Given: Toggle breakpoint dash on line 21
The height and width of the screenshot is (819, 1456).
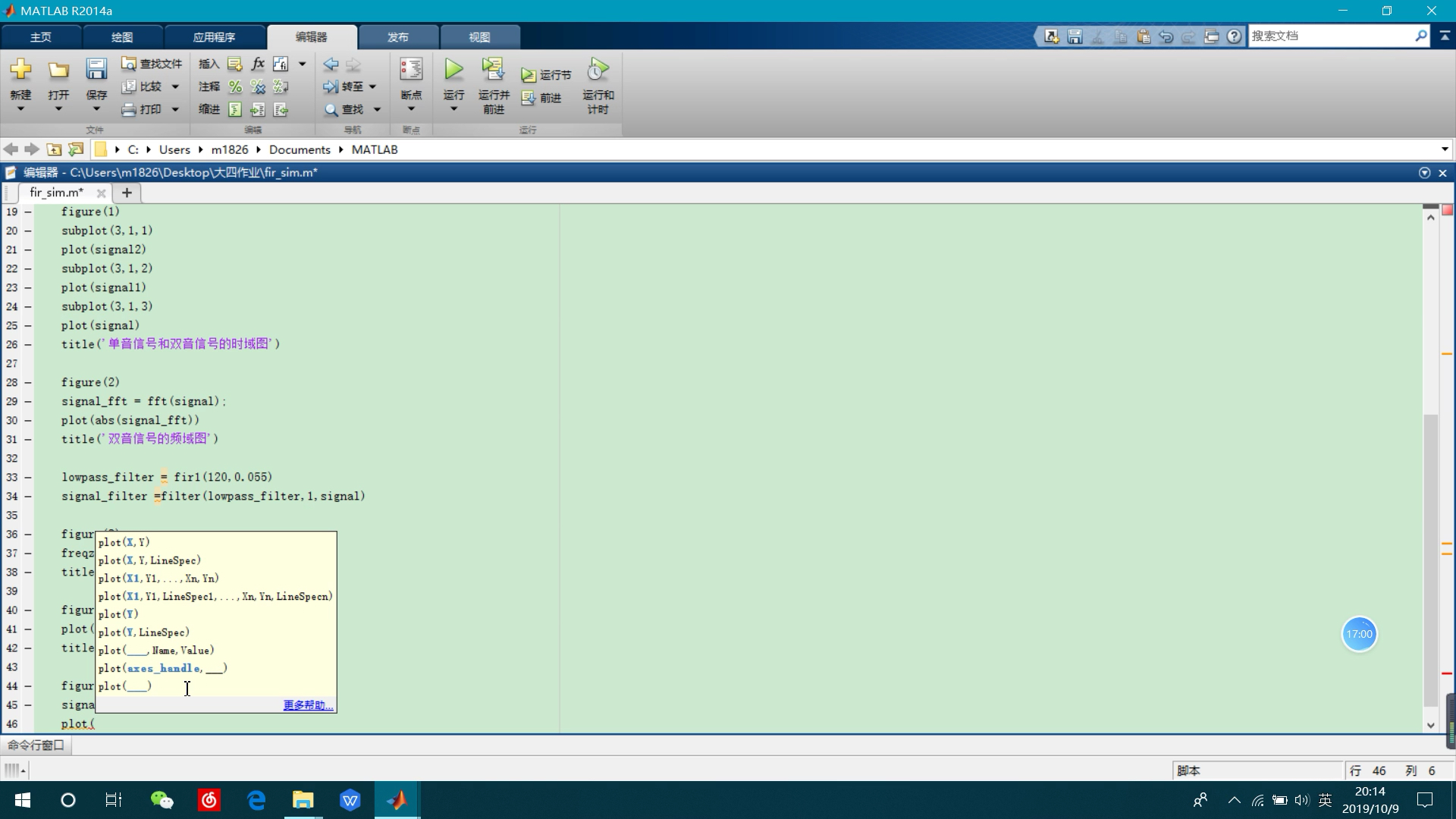Looking at the screenshot, I should click(x=28, y=250).
